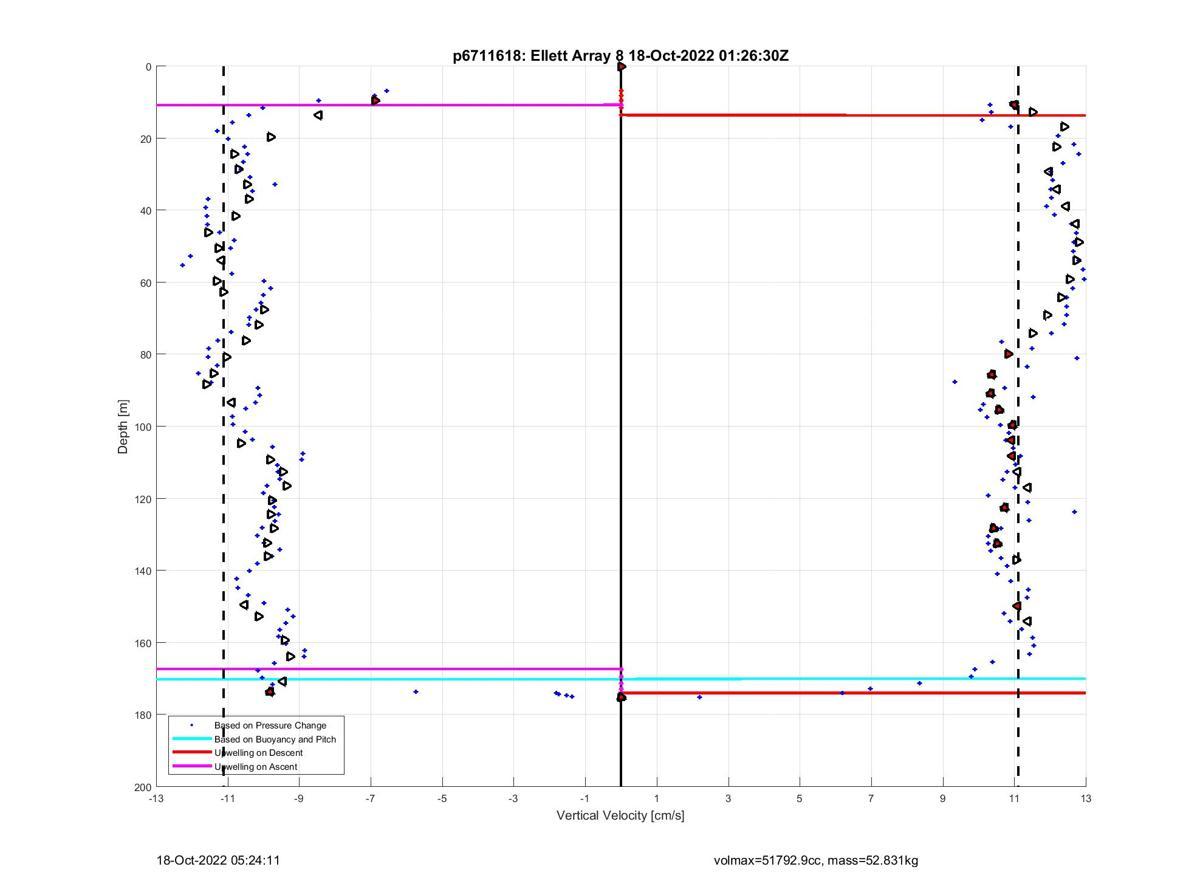Click legend entry "Based on Pressure Change"

270,725
